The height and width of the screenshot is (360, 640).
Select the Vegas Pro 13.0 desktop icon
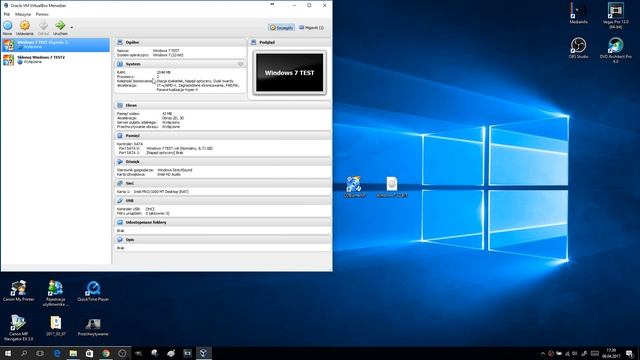click(x=616, y=16)
